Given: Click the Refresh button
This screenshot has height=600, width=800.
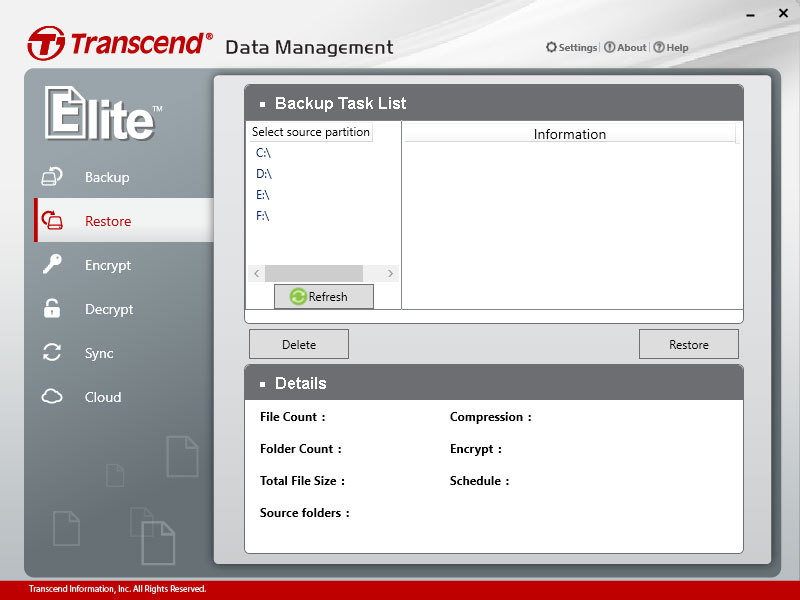Looking at the screenshot, I should tap(324, 296).
